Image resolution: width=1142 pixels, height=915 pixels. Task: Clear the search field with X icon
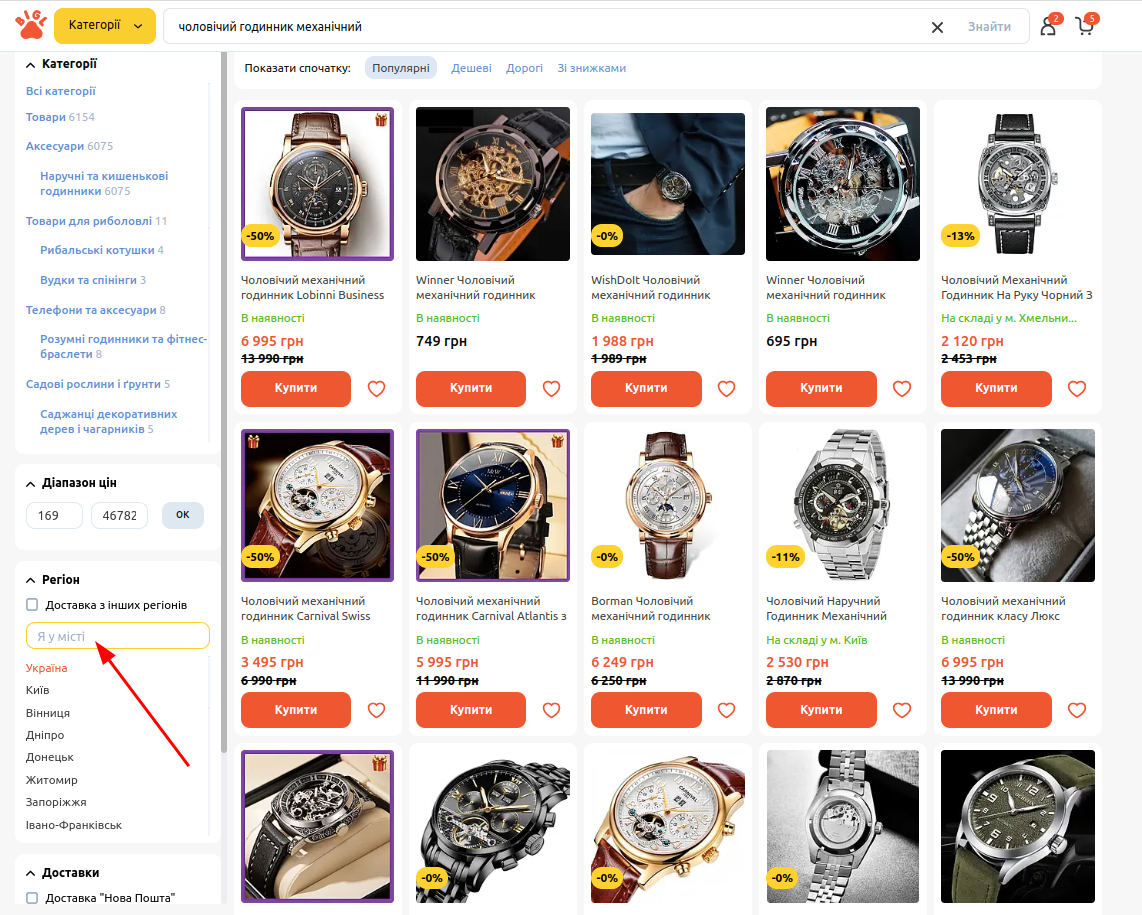pos(937,27)
